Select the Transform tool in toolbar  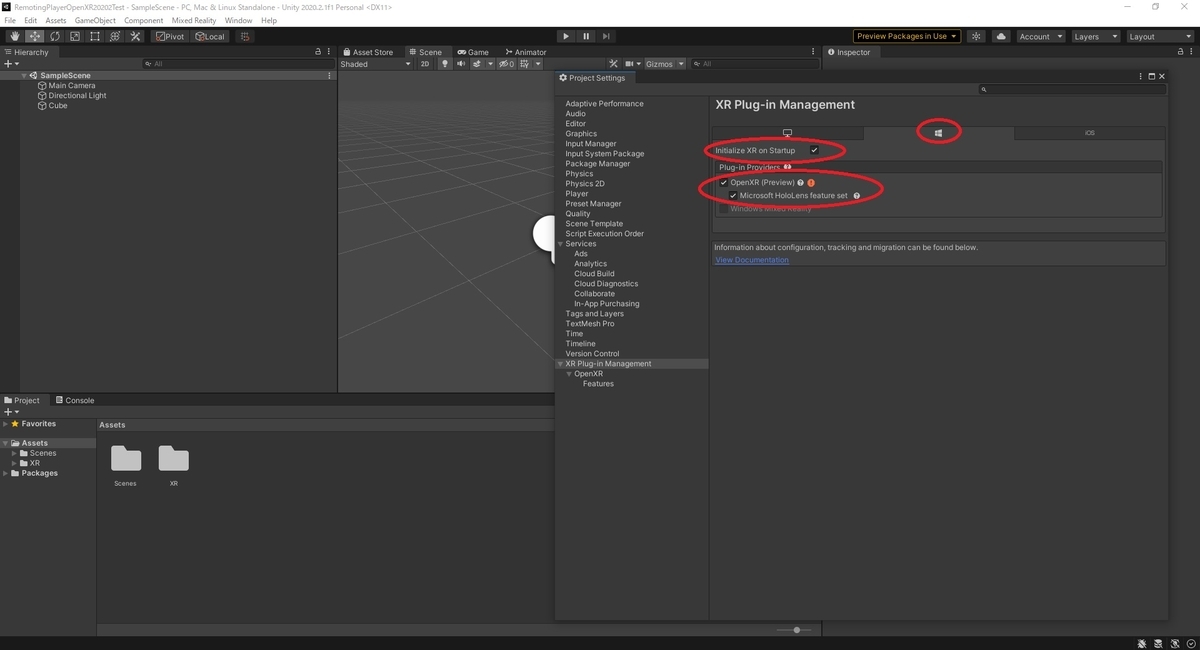(x=114, y=36)
